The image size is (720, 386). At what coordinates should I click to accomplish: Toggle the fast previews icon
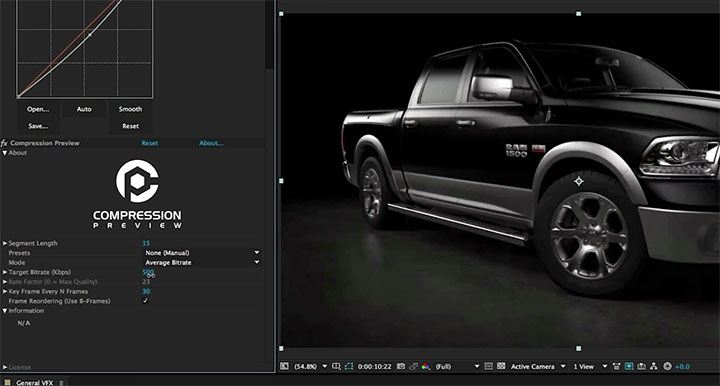pyautogui.click(x=629, y=366)
